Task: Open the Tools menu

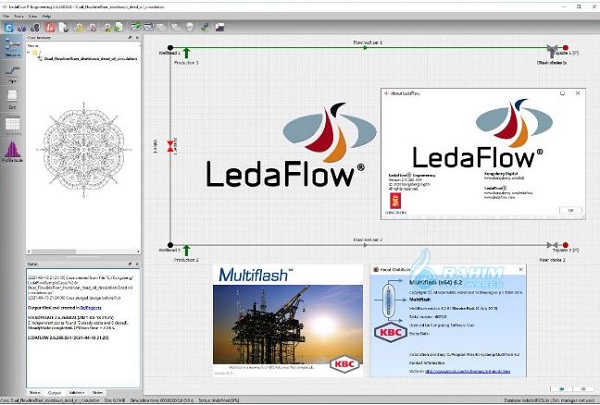Action: (19, 16)
